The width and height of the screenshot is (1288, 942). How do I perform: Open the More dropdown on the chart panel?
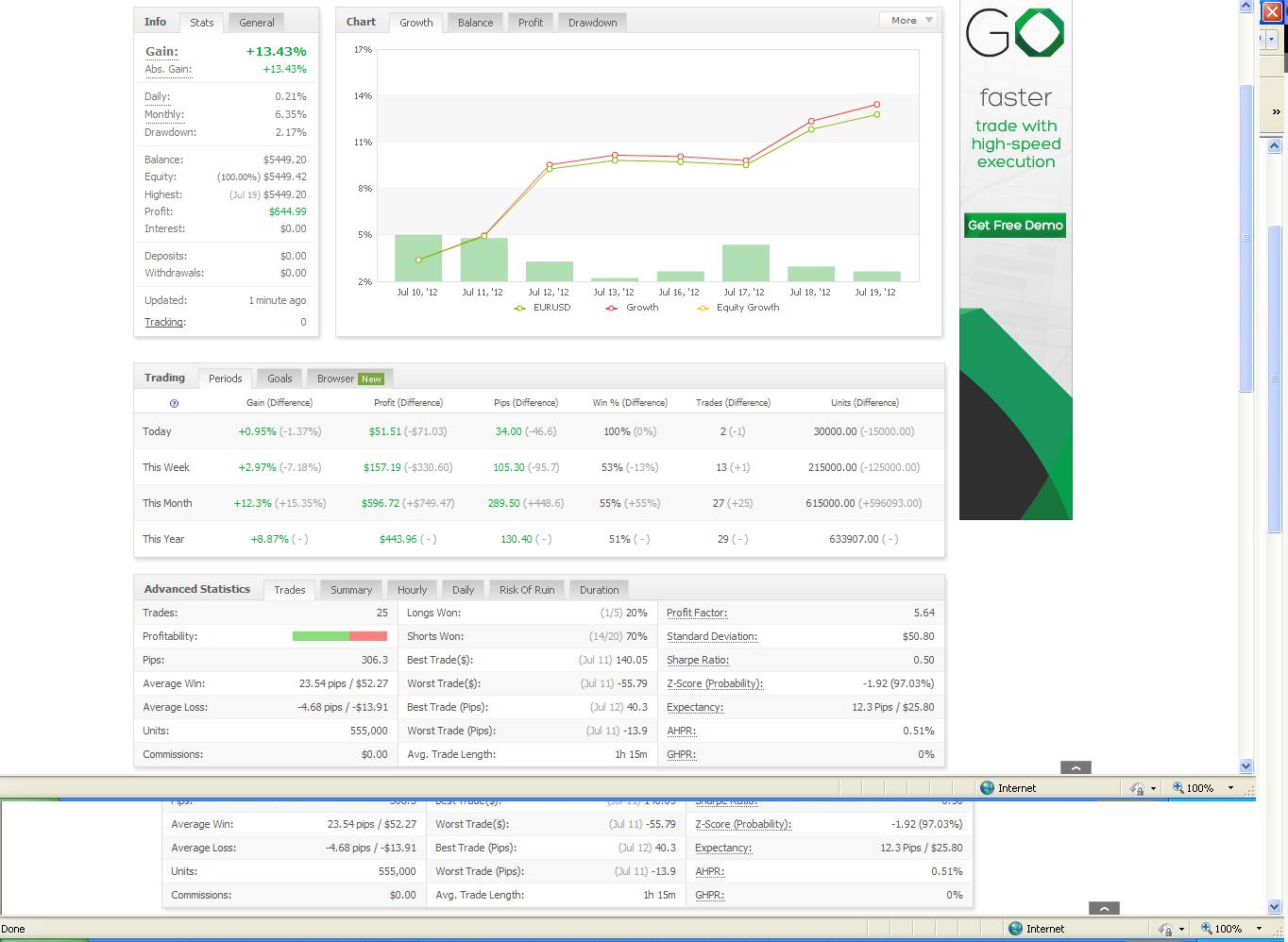click(x=908, y=20)
